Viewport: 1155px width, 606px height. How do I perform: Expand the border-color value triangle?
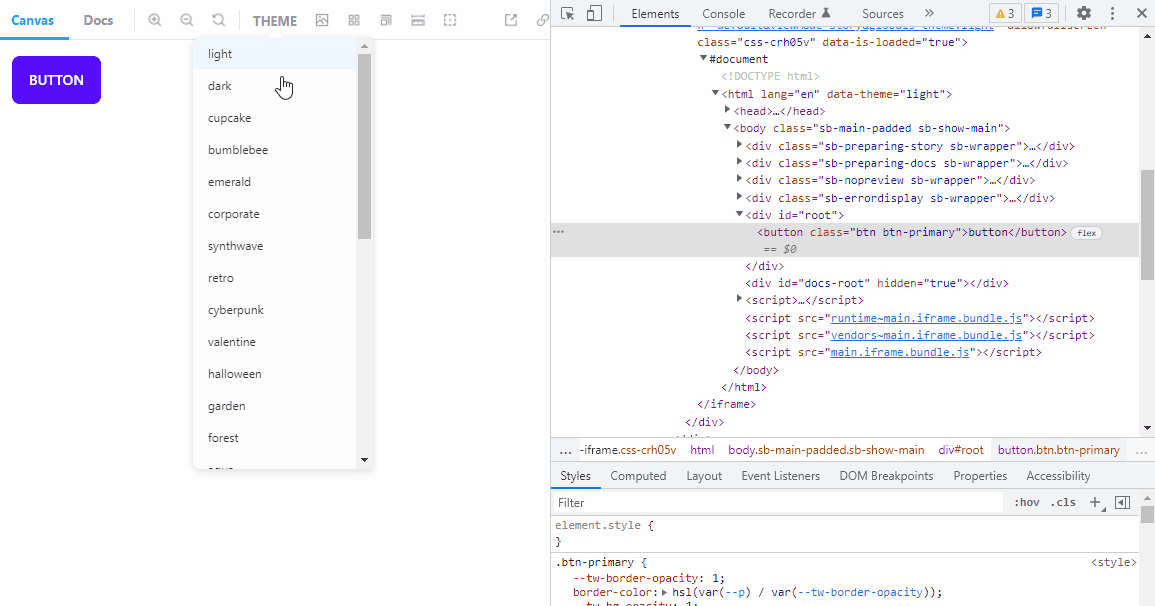click(664, 592)
